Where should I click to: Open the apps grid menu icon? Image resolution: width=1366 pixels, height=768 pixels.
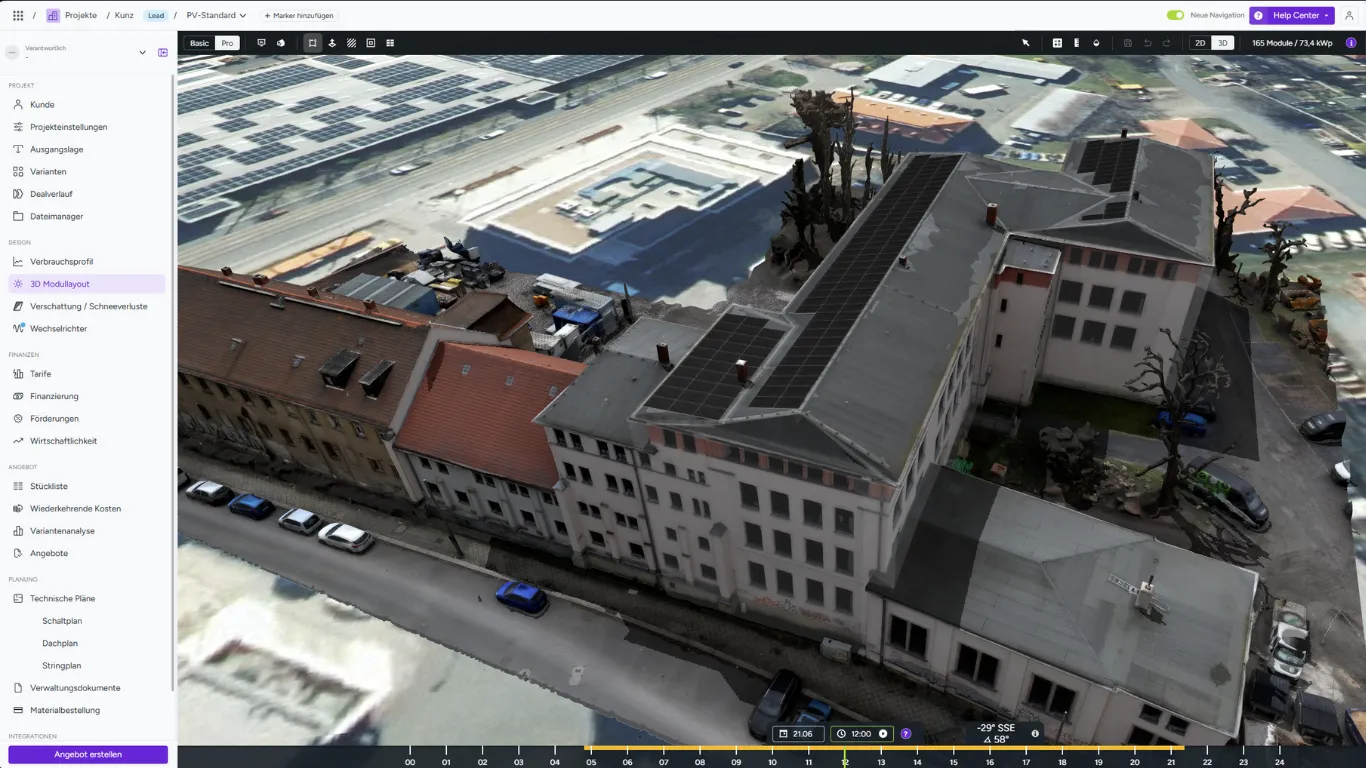(x=18, y=15)
